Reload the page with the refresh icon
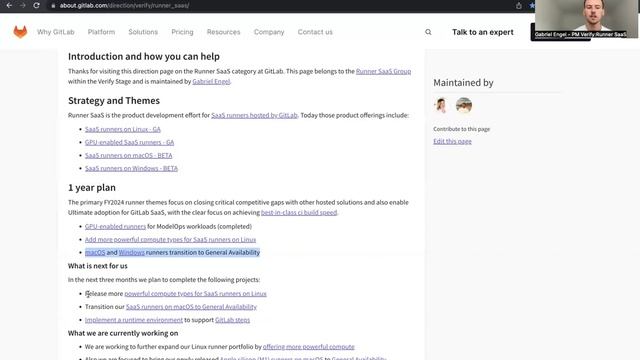 point(36,5)
